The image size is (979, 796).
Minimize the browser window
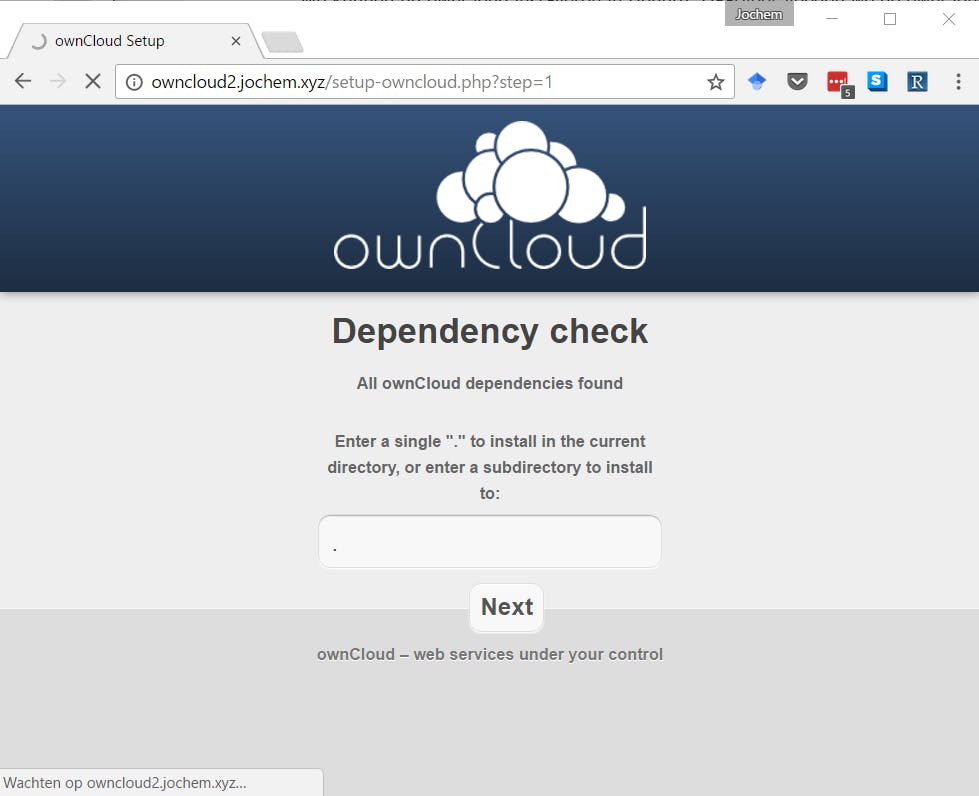(832, 19)
